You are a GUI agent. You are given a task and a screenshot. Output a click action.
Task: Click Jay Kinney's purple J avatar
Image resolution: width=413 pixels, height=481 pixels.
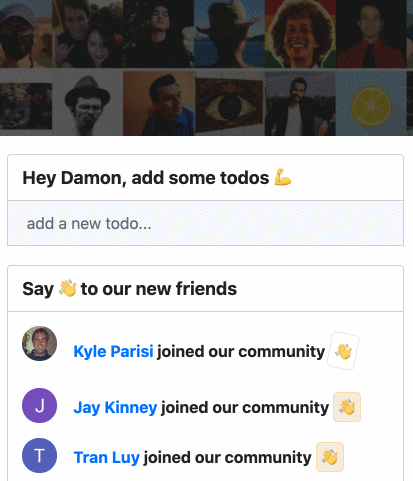[39, 405]
